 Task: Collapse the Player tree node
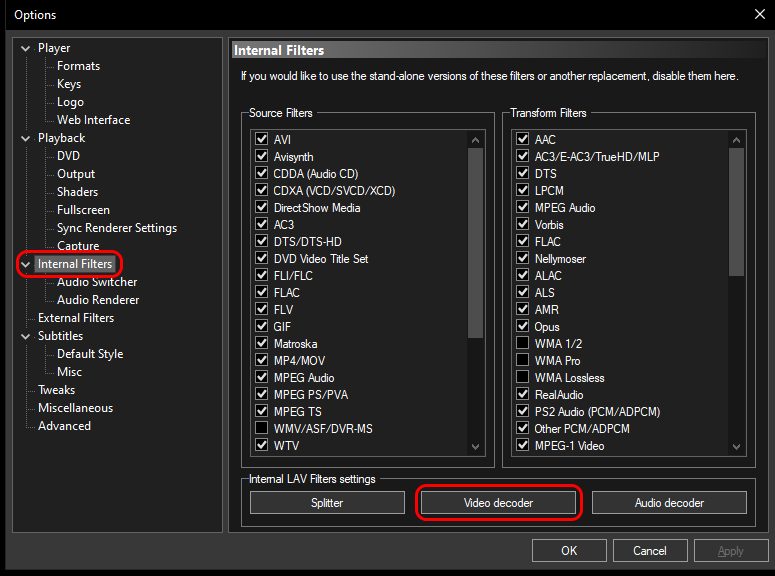pyautogui.click(x=26, y=48)
